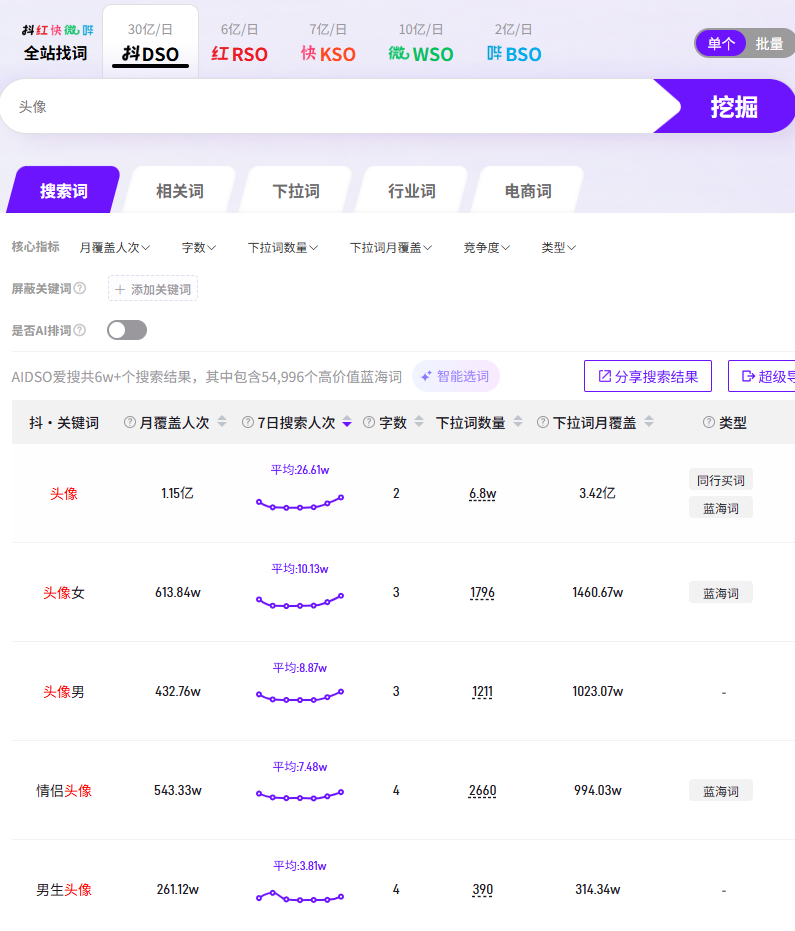Image resolution: width=795 pixels, height=931 pixels.
Task: Sort by 7日搜索人次 column arrows
Action: coord(347,423)
